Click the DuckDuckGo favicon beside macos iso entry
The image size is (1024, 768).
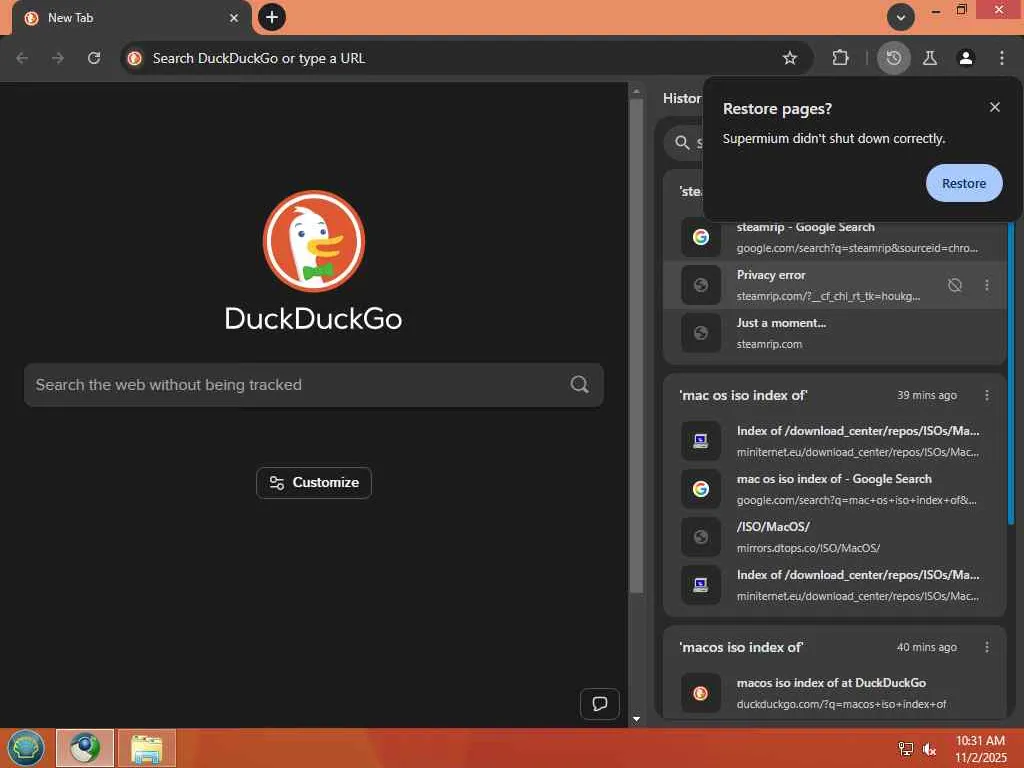[x=701, y=693]
